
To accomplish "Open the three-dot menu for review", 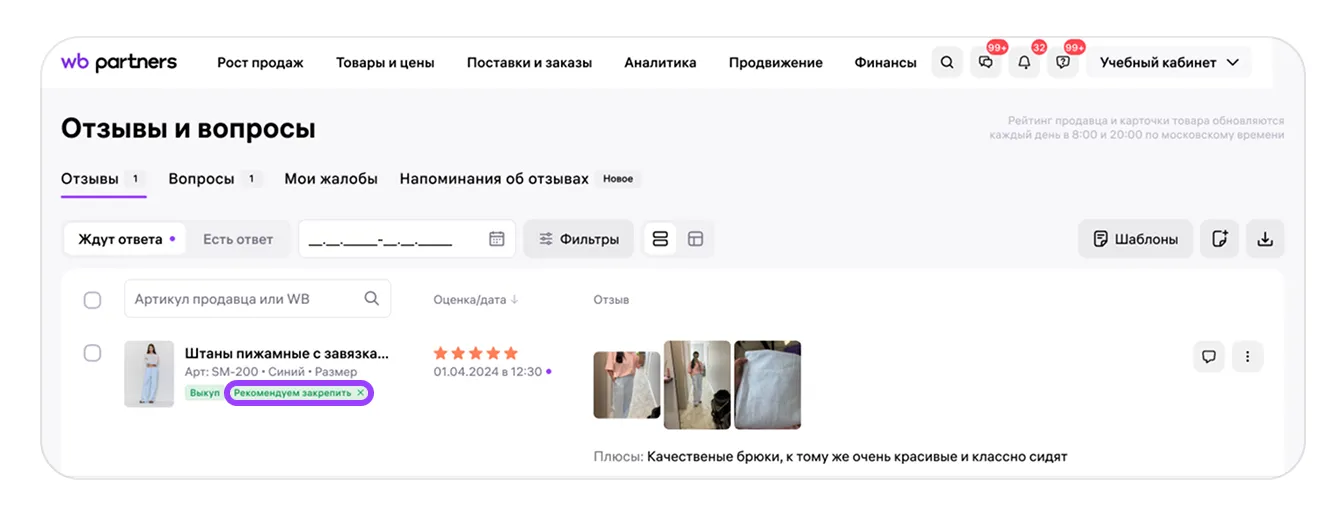I will click(x=1247, y=356).
